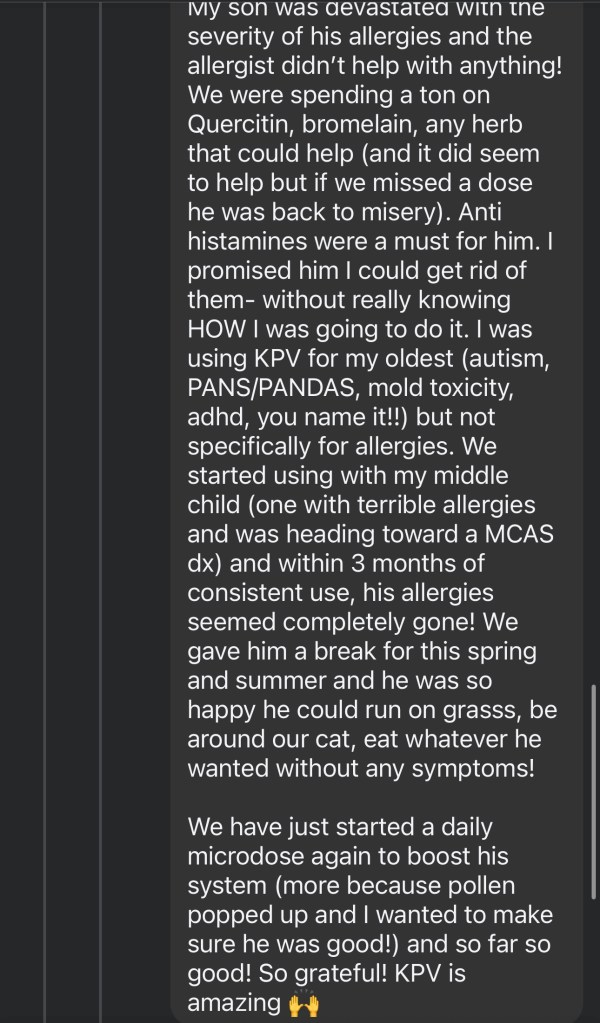Screen dimensions: 600x1023
Task: Click the word "amazing" before the emoji
Action: [x=233, y=1003]
